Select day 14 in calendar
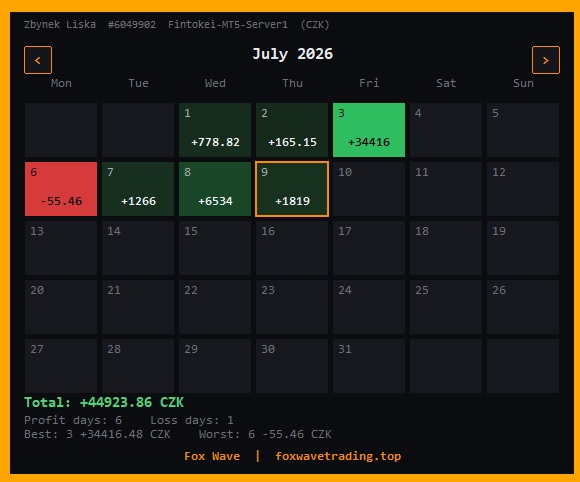The width and height of the screenshot is (580, 482). point(138,248)
